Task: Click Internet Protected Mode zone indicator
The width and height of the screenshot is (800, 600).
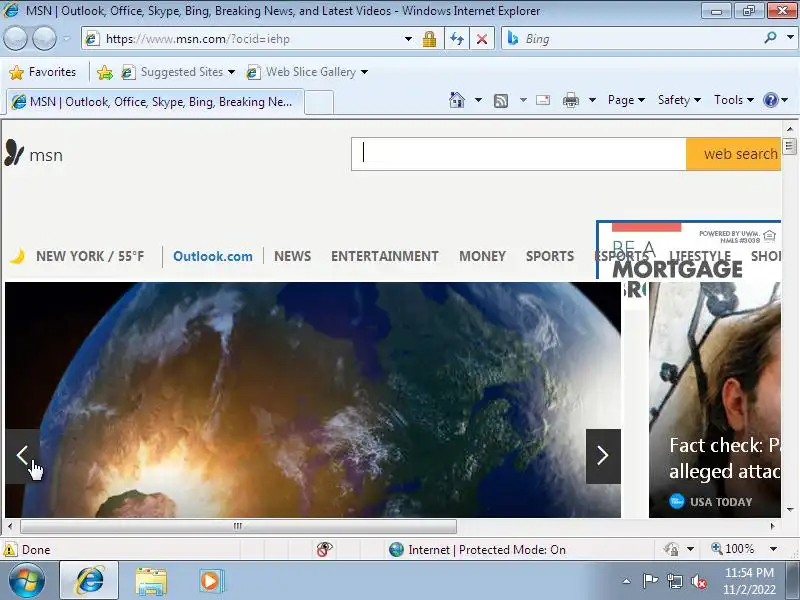Action: pos(478,549)
